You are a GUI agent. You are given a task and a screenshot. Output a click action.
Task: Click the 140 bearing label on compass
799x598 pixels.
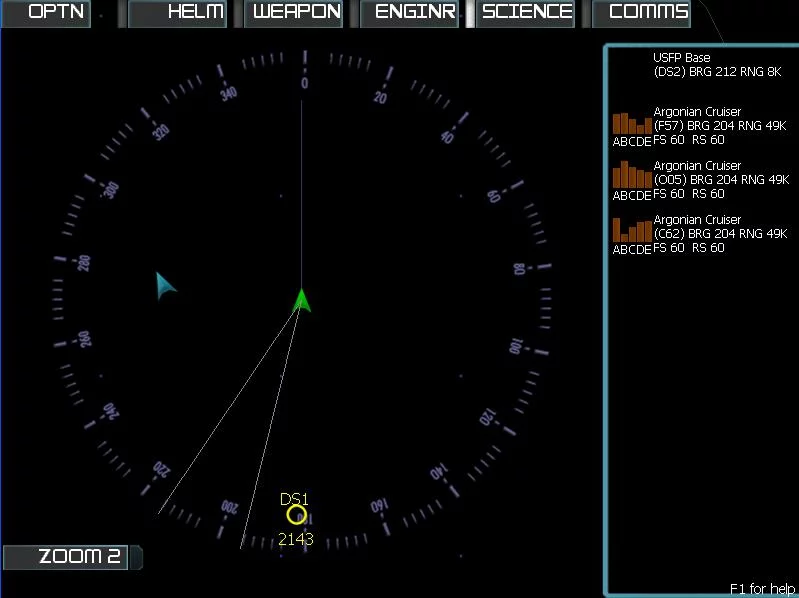[x=439, y=473]
